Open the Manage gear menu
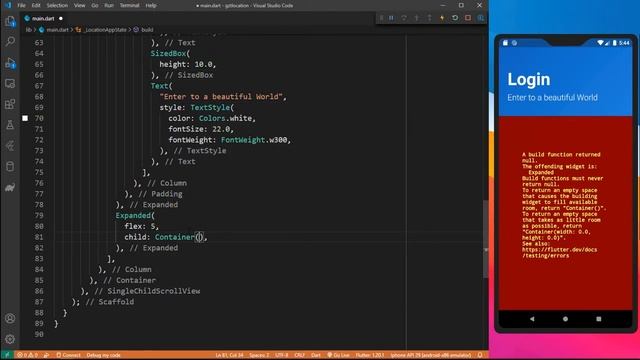This screenshot has width=640, height=360. 10,339
